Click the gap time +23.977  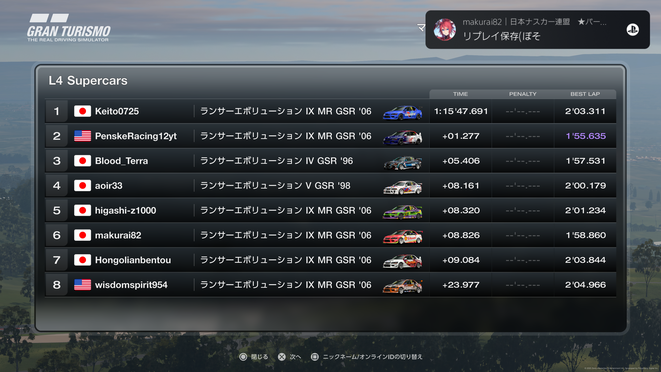pyautogui.click(x=461, y=285)
